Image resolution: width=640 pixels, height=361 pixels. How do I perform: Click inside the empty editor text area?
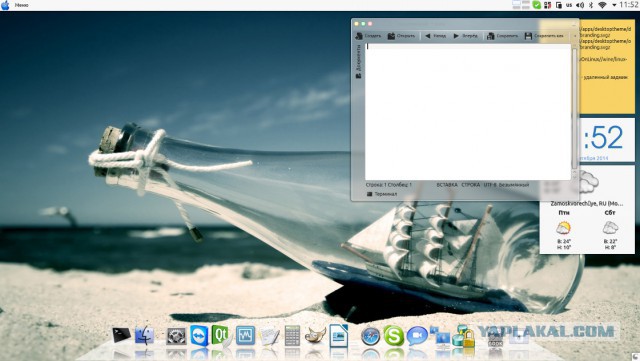(468, 111)
